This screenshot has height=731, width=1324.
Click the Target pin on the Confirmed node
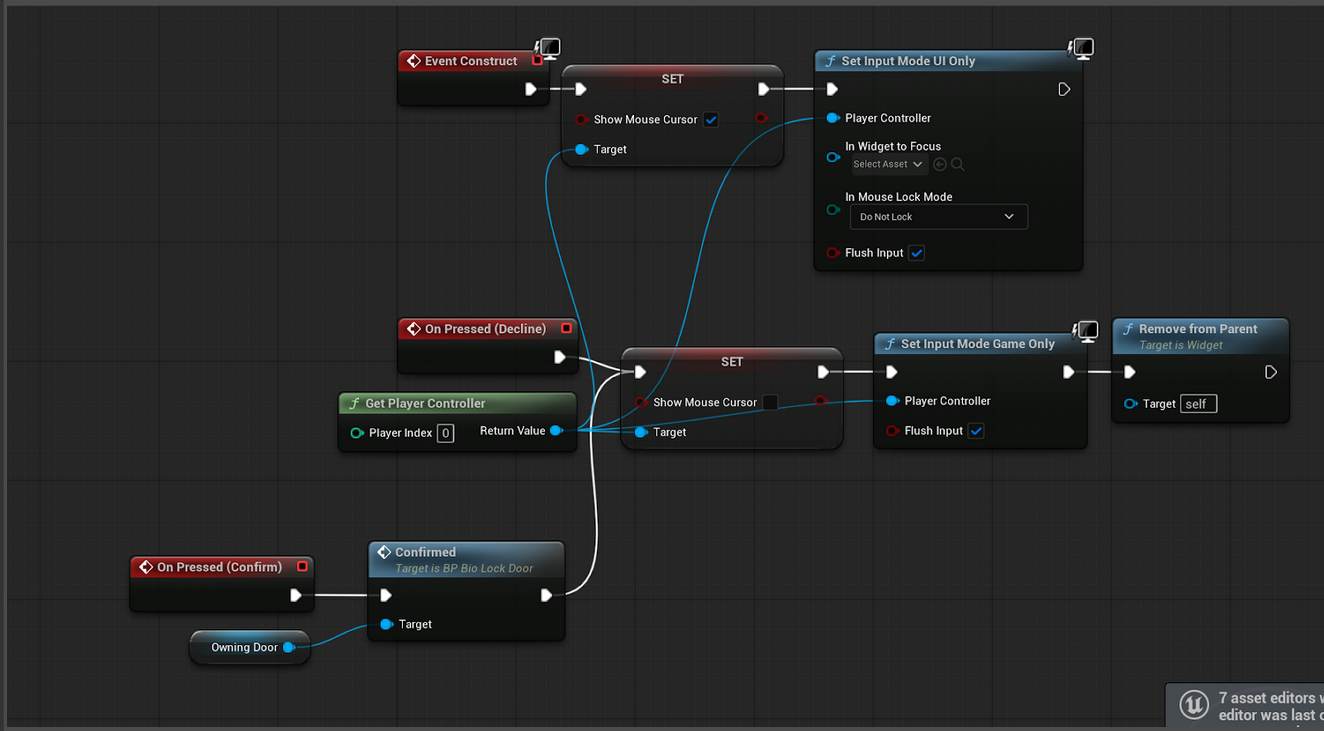click(387, 624)
